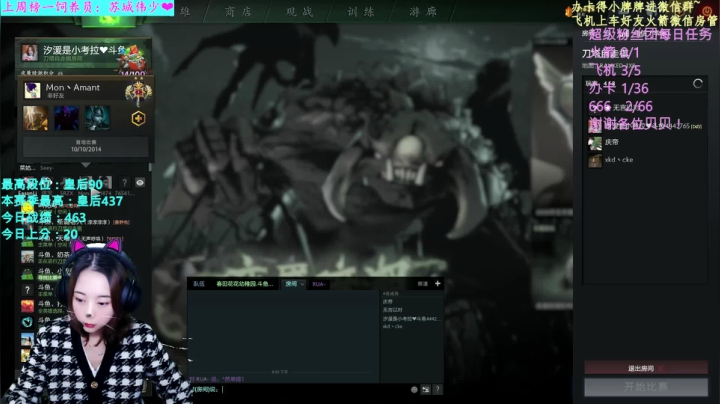Screen dimensions: 720x404
Task: Click 退出房间 leave lobby button
Action: coord(646,368)
